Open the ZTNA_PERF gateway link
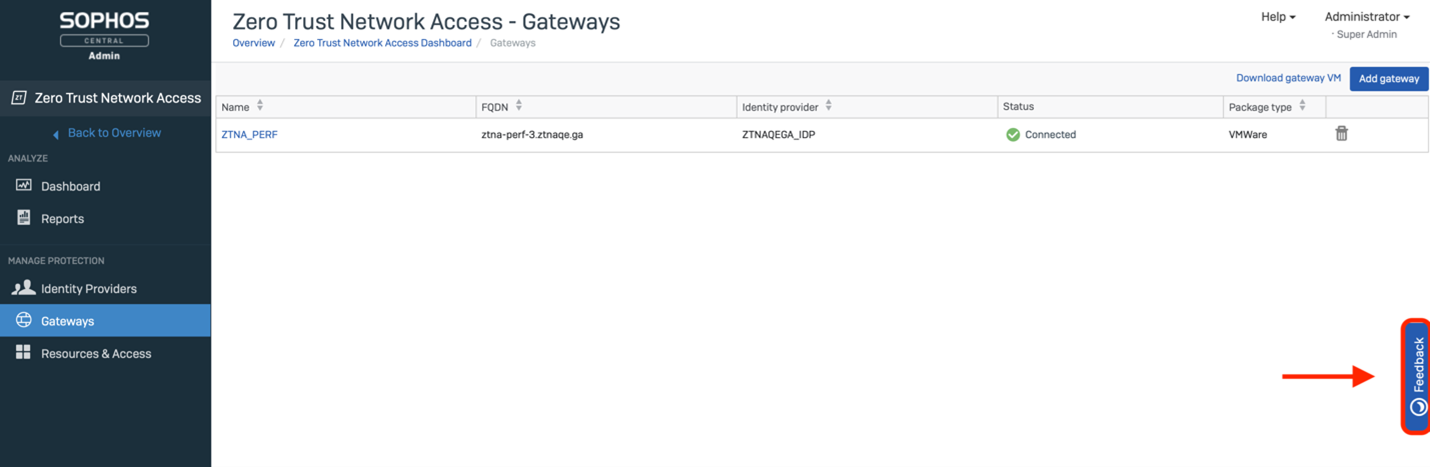This screenshot has height=467, width=1430. pyautogui.click(x=249, y=135)
